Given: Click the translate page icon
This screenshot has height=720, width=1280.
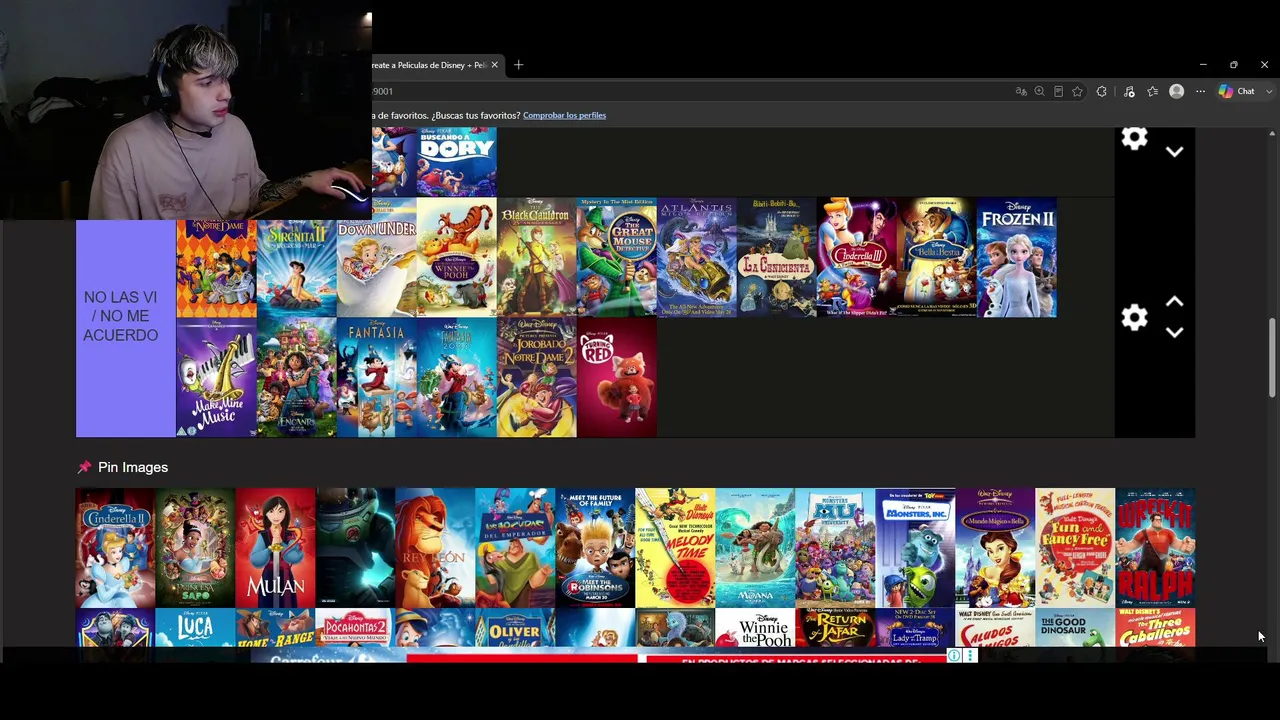Looking at the screenshot, I should [1021, 91].
